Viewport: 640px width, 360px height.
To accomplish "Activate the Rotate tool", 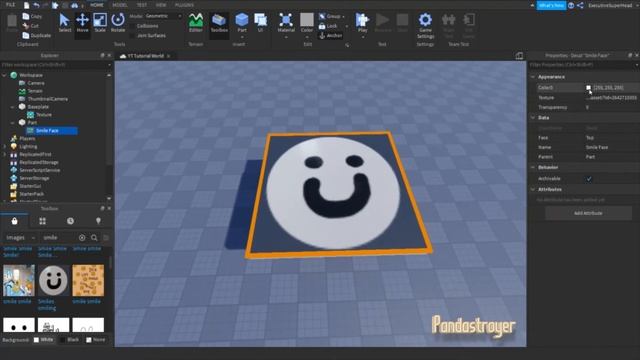I will tap(118, 23).
